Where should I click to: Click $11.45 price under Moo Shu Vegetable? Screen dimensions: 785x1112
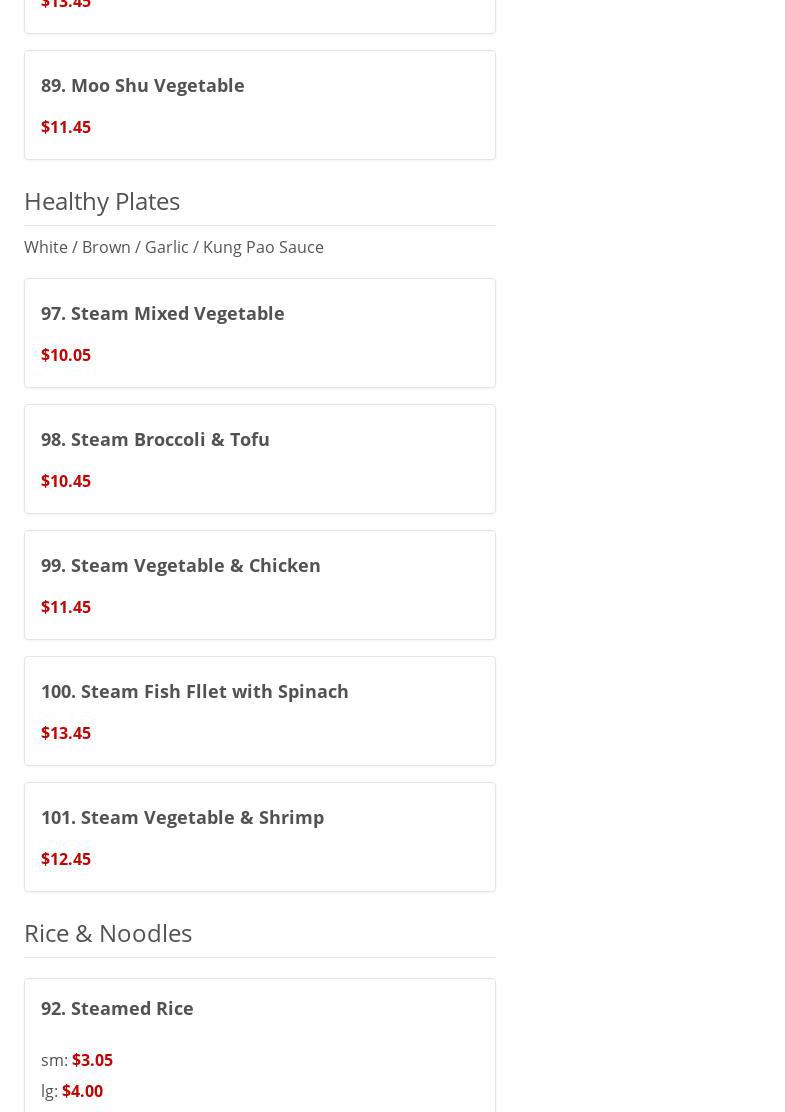click(x=66, y=127)
